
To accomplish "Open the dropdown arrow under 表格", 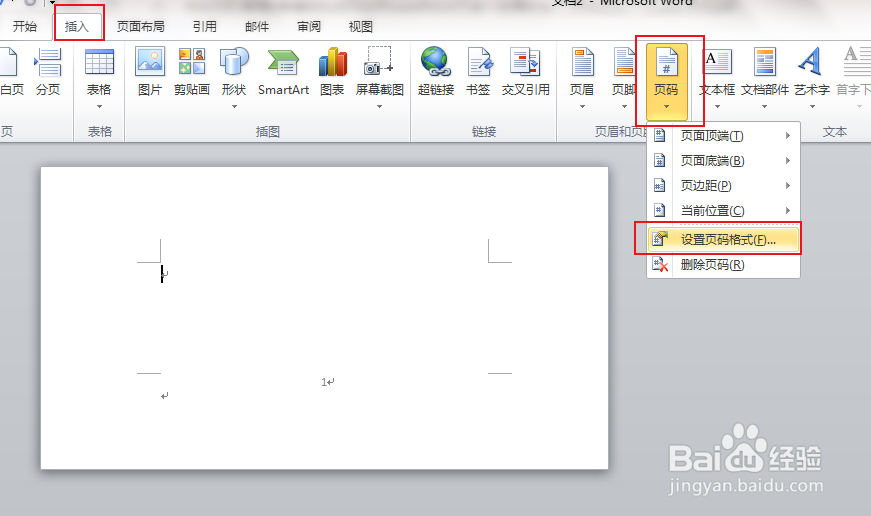I will tap(99, 106).
